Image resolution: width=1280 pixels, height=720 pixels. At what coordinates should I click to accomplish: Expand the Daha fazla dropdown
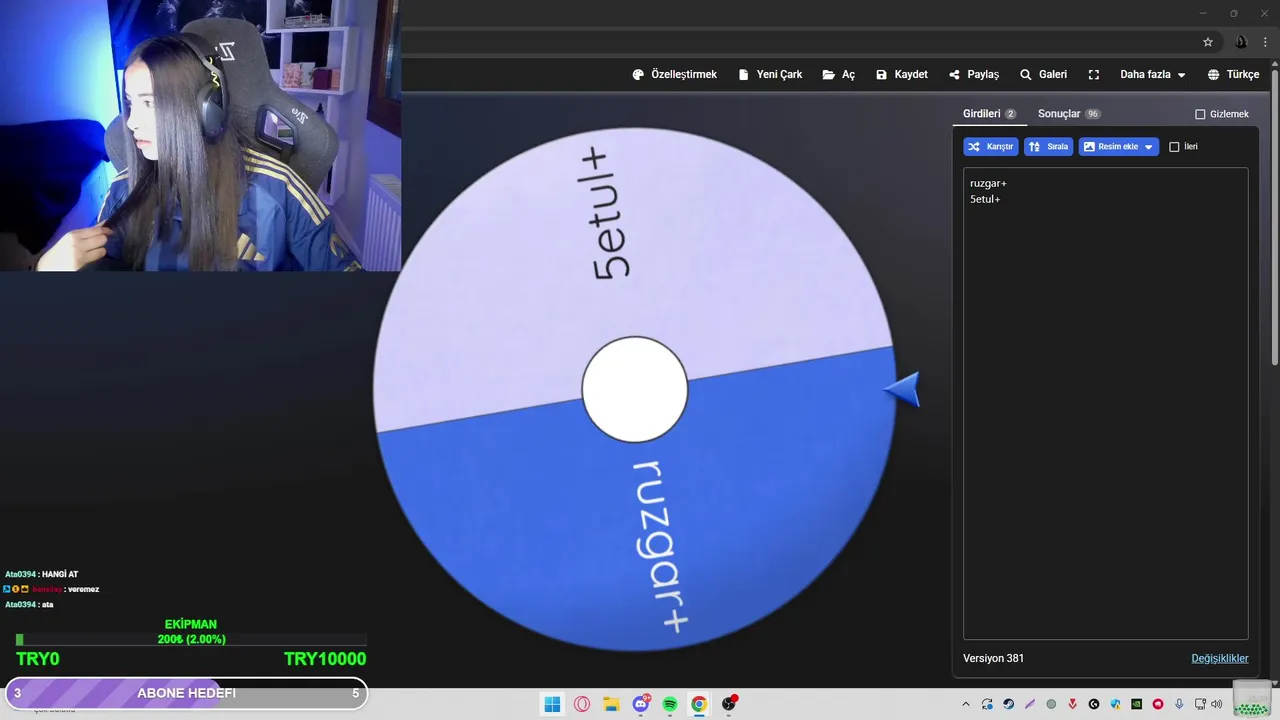pyautogui.click(x=1153, y=74)
